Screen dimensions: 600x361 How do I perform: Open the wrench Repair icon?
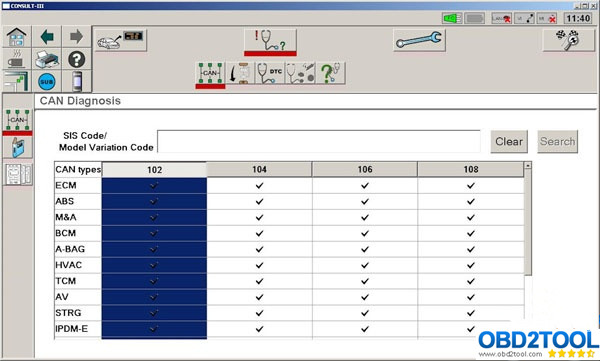click(x=419, y=40)
